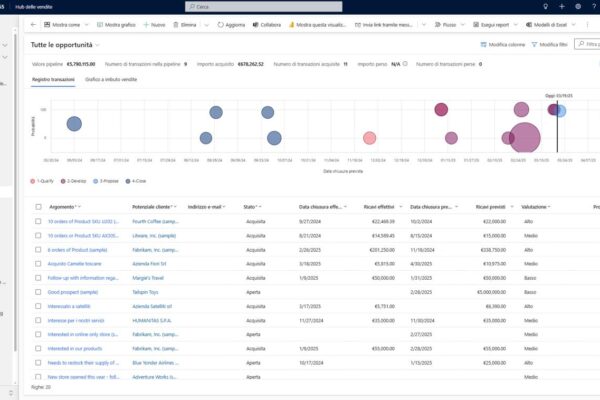Open the chevron next to Elimina
Image resolution: width=600 pixels, height=400 pixels.
pyautogui.click(x=207, y=25)
